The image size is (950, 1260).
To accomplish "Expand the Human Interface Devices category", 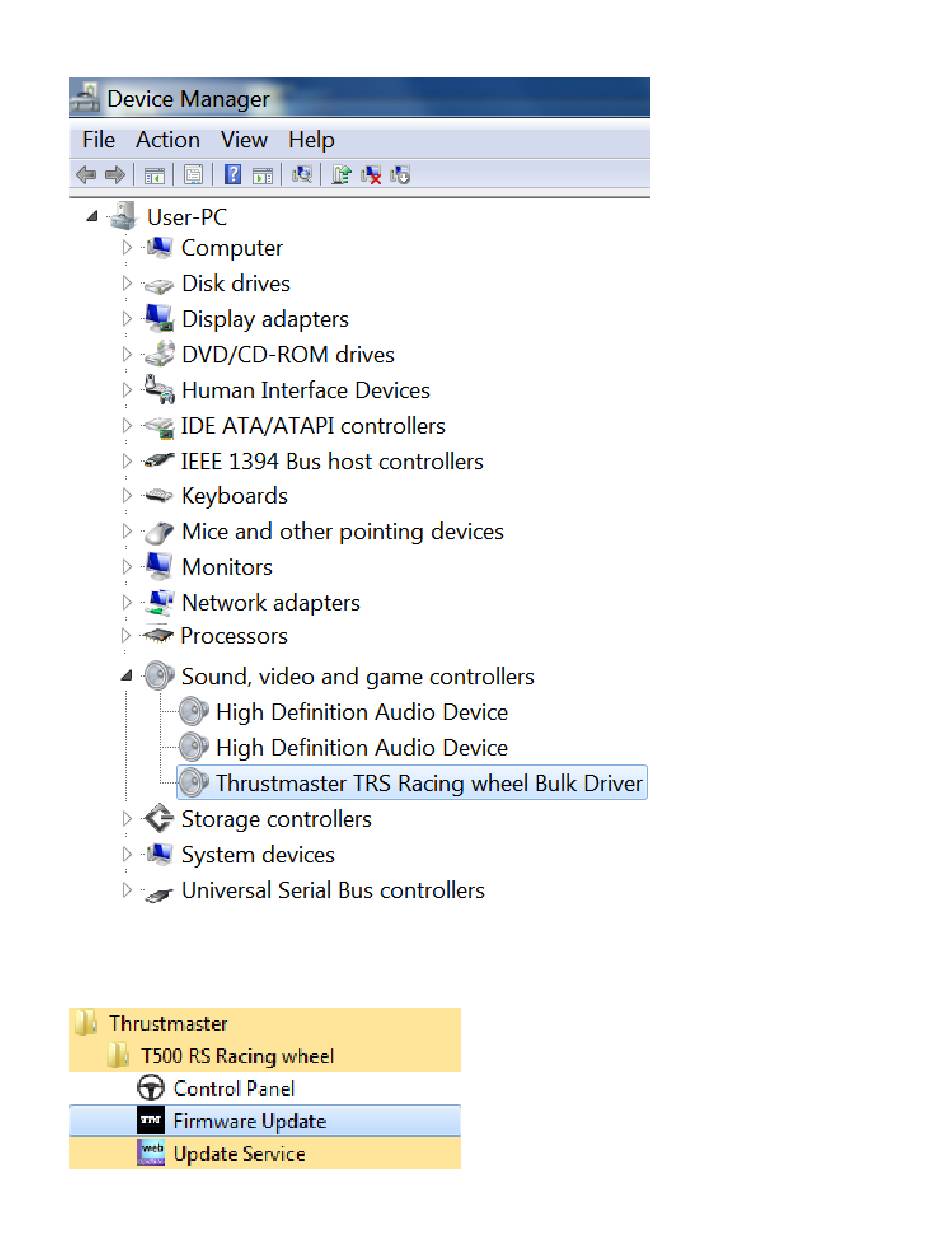I will (x=127, y=389).
